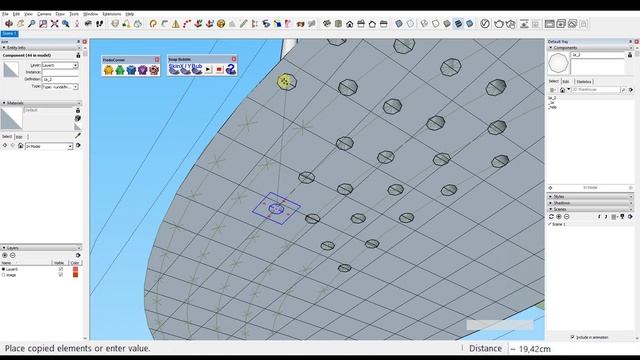Click the orange globe toolbar icon
Viewport: 640px width, 360px height.
[x=221, y=24]
